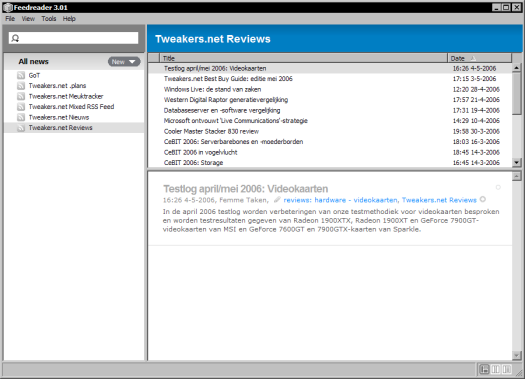The height and width of the screenshot is (379, 525).
Task: Click the preview pane scroll up arrow
Action: pos(517,176)
